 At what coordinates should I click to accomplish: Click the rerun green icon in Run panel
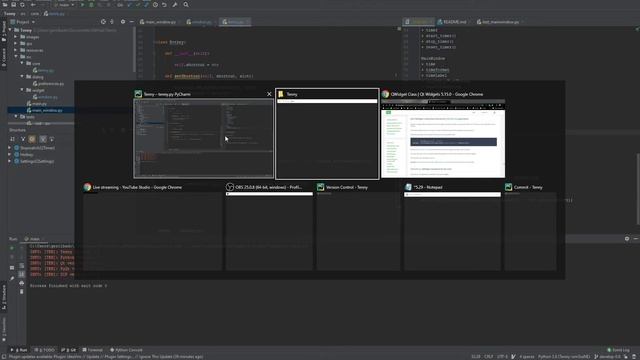point(12,248)
